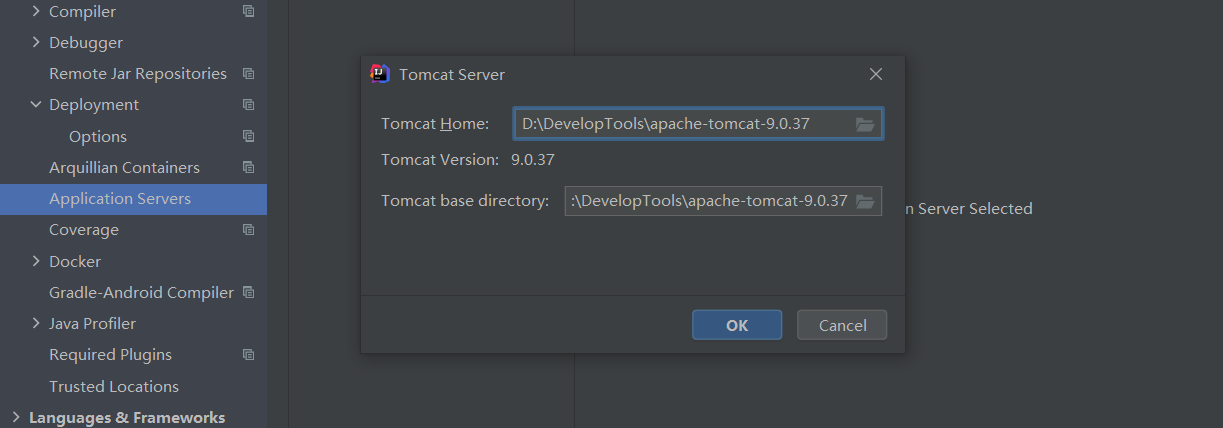The height and width of the screenshot is (428, 1223).
Task: Expand Languages & Frameworks section
Action: coord(16,417)
